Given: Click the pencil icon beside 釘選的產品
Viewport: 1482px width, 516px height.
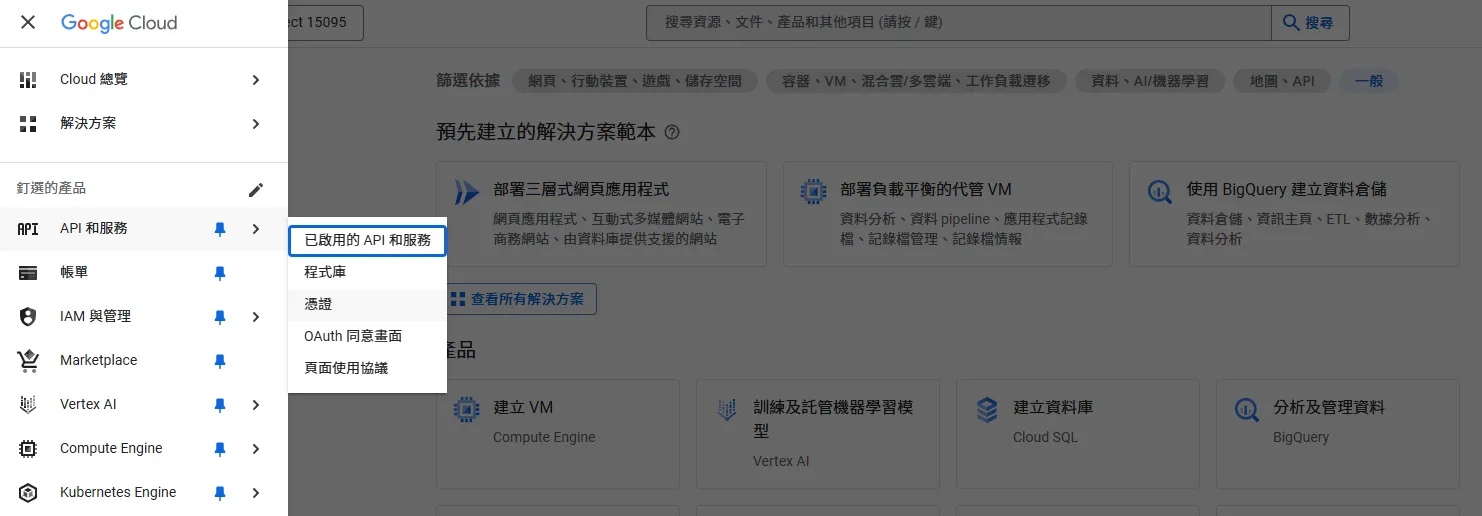Looking at the screenshot, I should click(x=256, y=189).
